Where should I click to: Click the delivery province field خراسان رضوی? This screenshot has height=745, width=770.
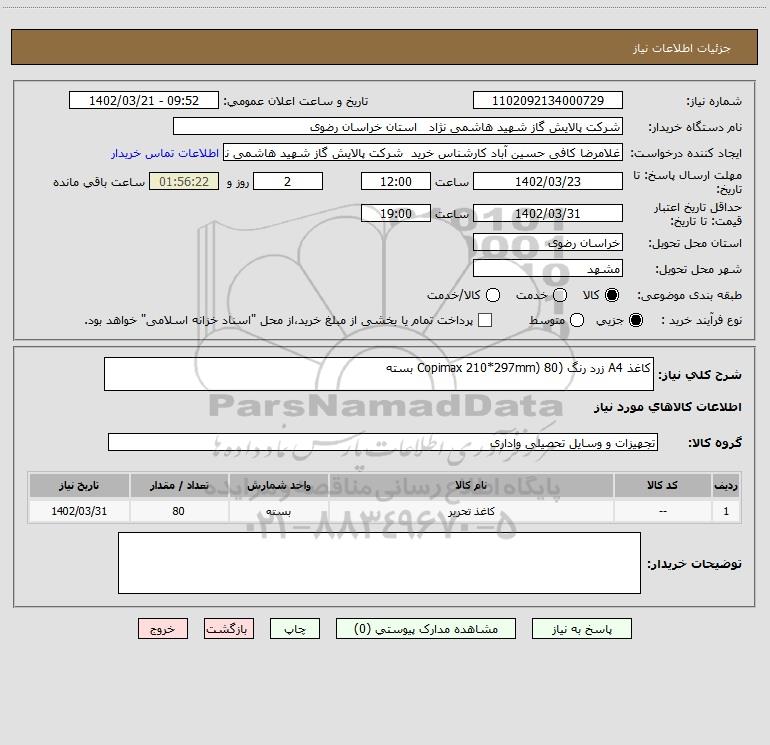548,242
